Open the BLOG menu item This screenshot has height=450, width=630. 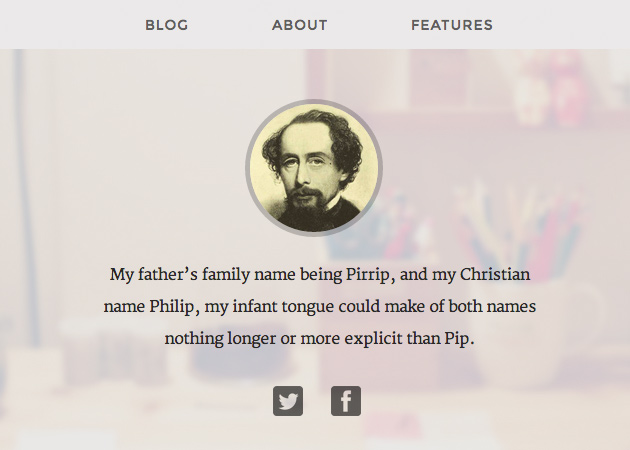pos(166,25)
